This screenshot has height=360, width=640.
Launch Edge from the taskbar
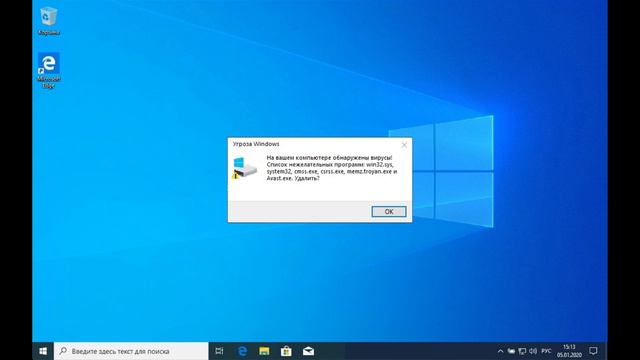click(x=242, y=351)
